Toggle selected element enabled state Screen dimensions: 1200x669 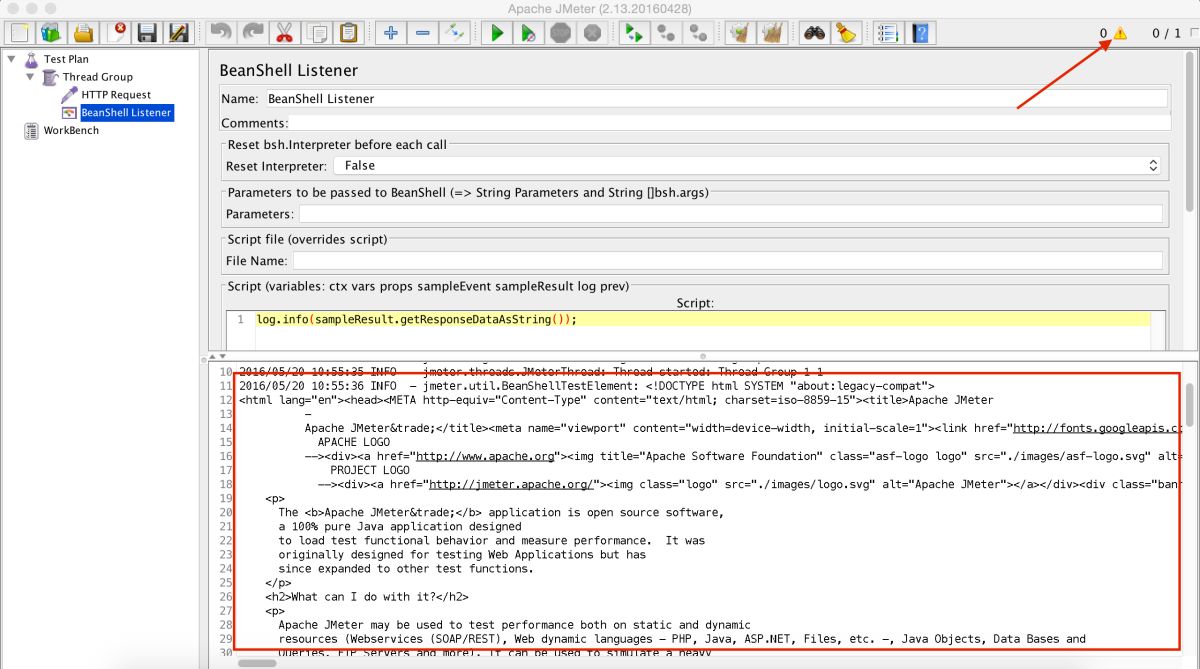454,33
